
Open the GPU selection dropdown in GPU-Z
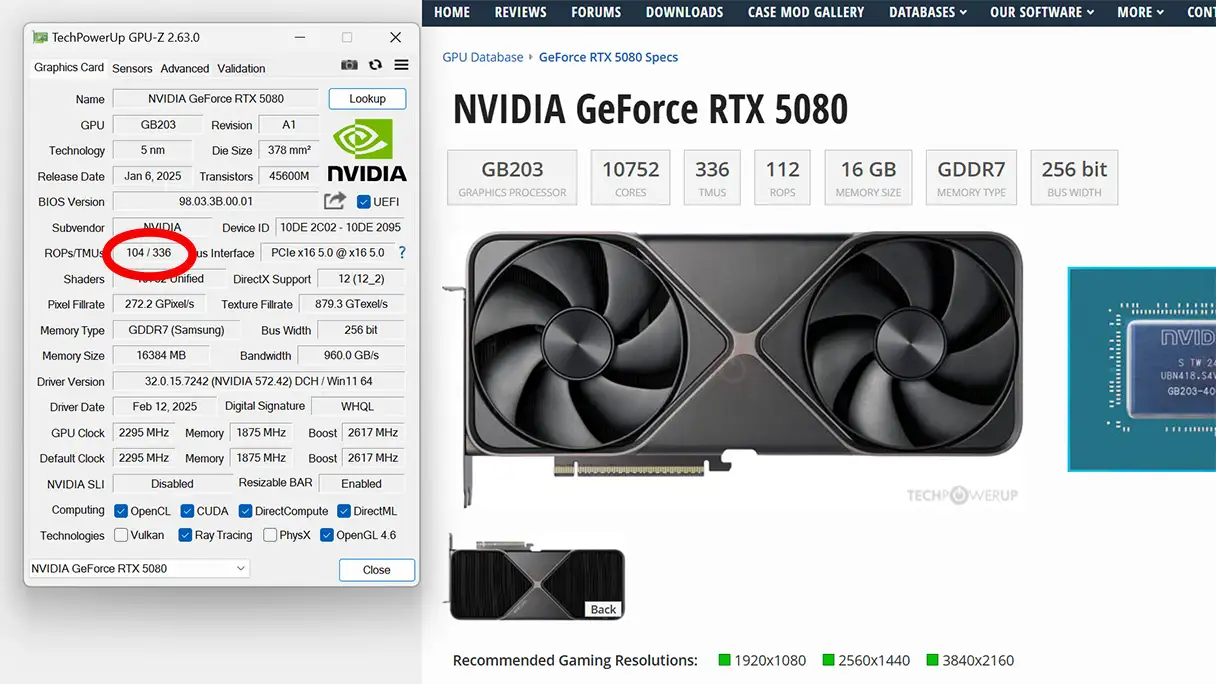click(x=139, y=568)
